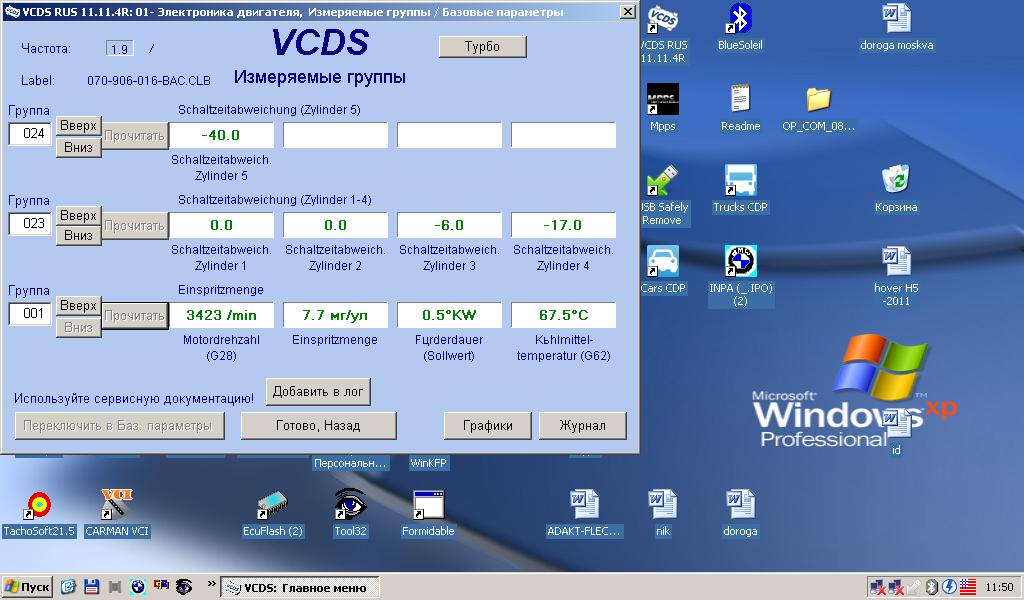
Task: Open the ADAKT-FLEC Word document
Action: pos(584,513)
